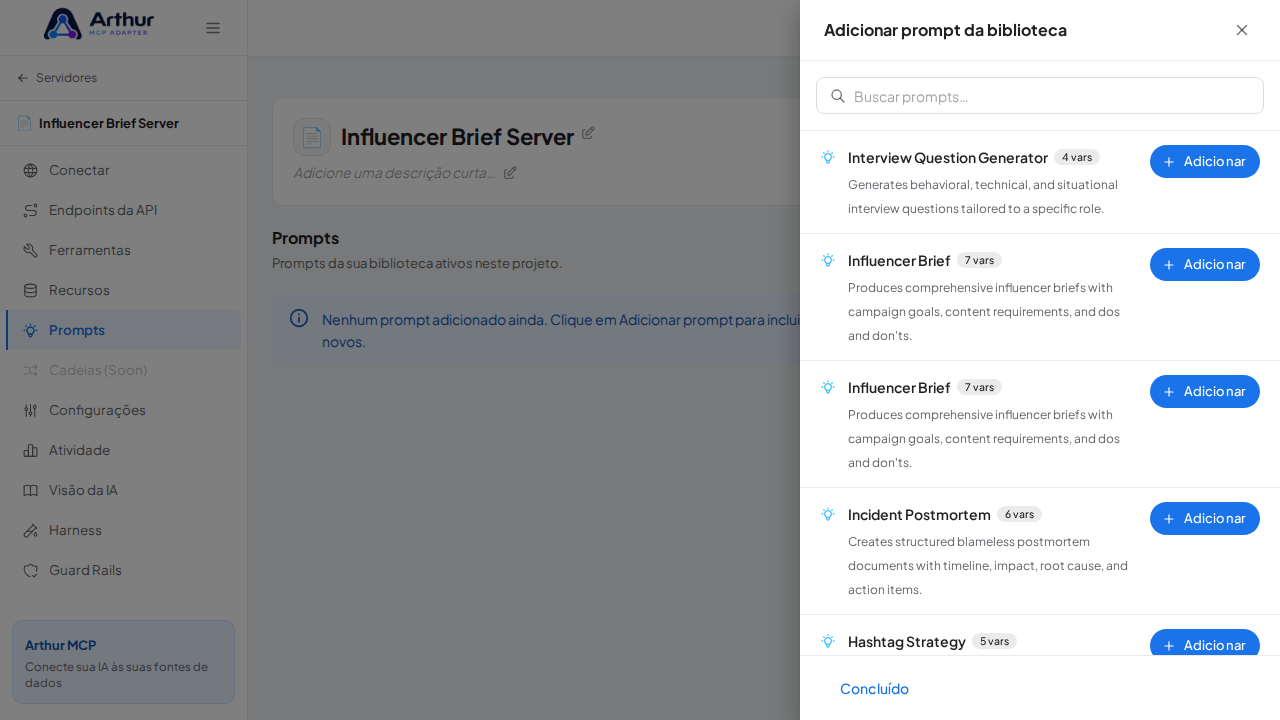Click the 'Nenhum prompt adicionado ainda' message
The width and height of the screenshot is (1280, 720).
561,330
